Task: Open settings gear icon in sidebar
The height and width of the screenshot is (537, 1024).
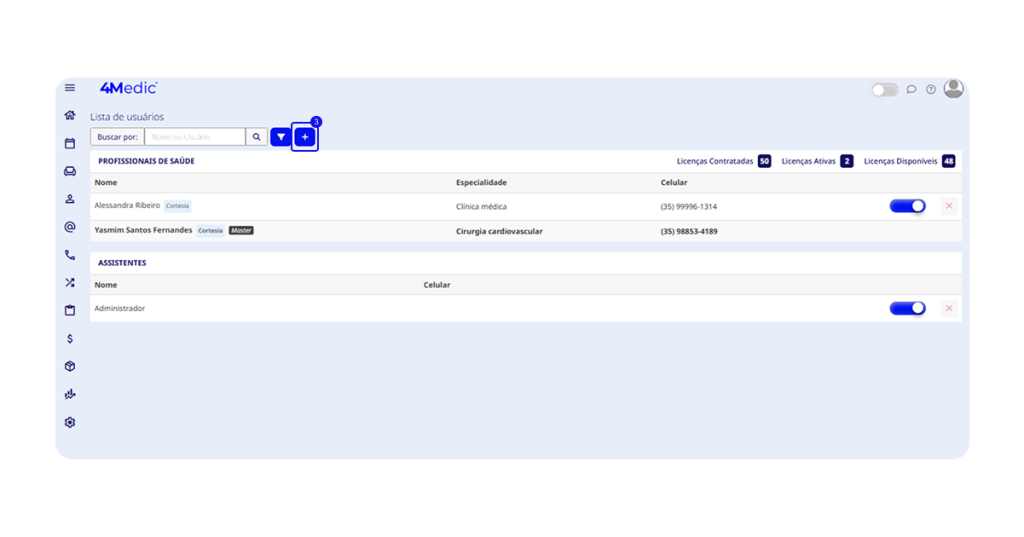Action: pos(70,423)
